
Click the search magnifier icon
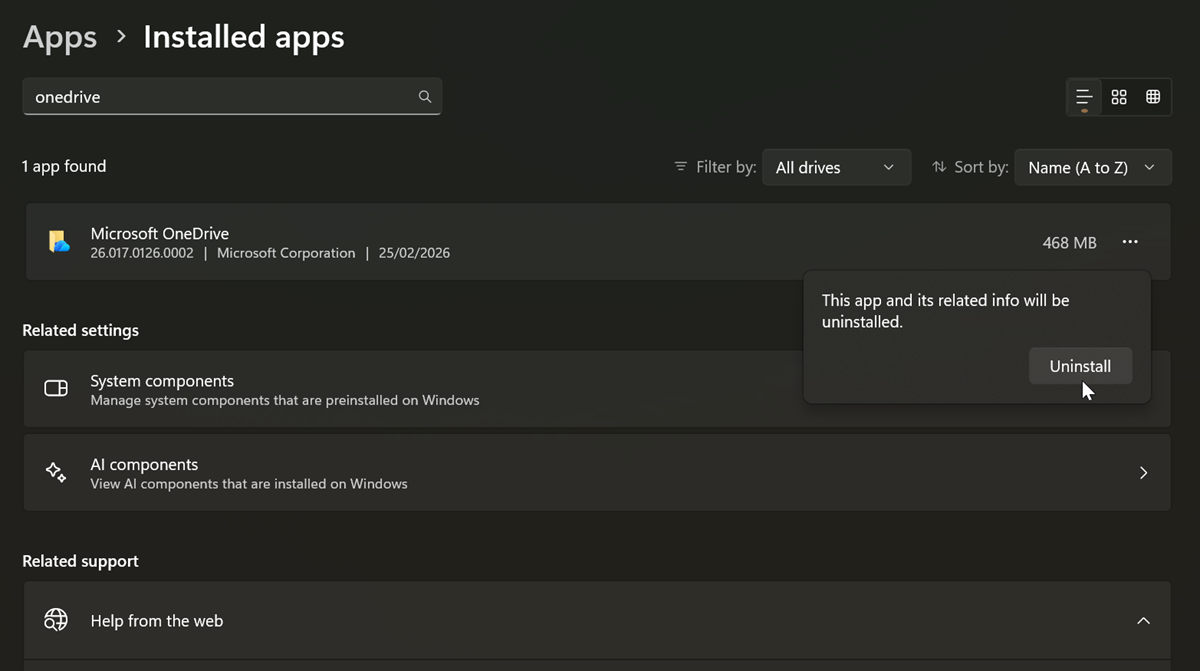[x=425, y=97]
